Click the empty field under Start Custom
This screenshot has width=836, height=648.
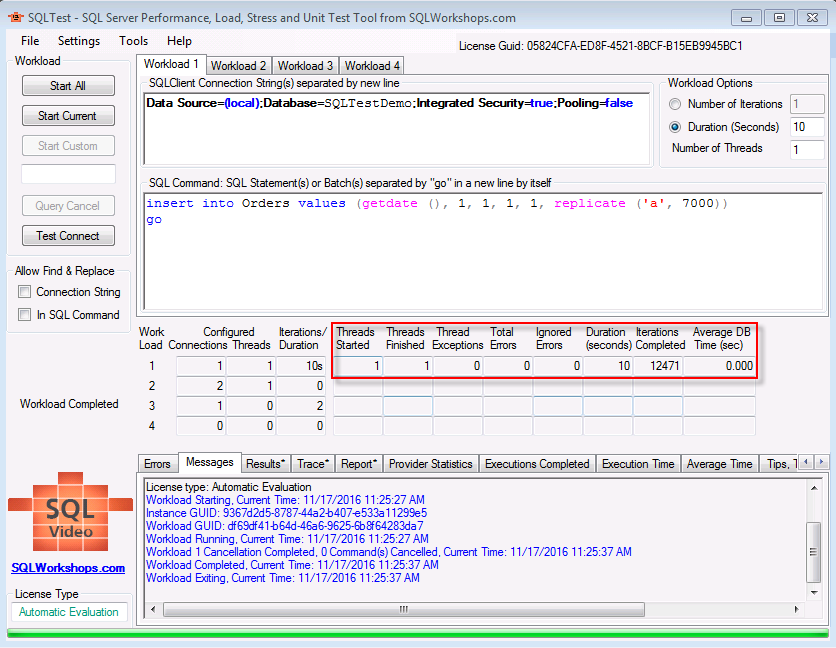pyautogui.click(x=68, y=174)
